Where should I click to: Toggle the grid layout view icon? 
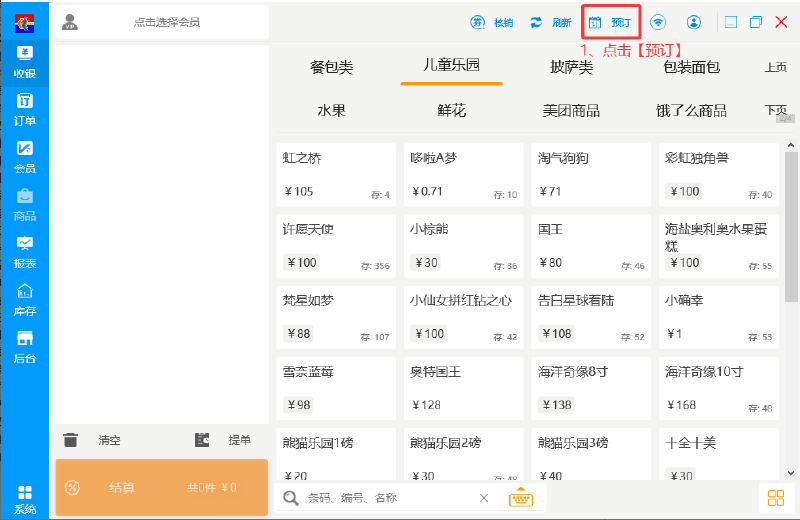(x=776, y=498)
